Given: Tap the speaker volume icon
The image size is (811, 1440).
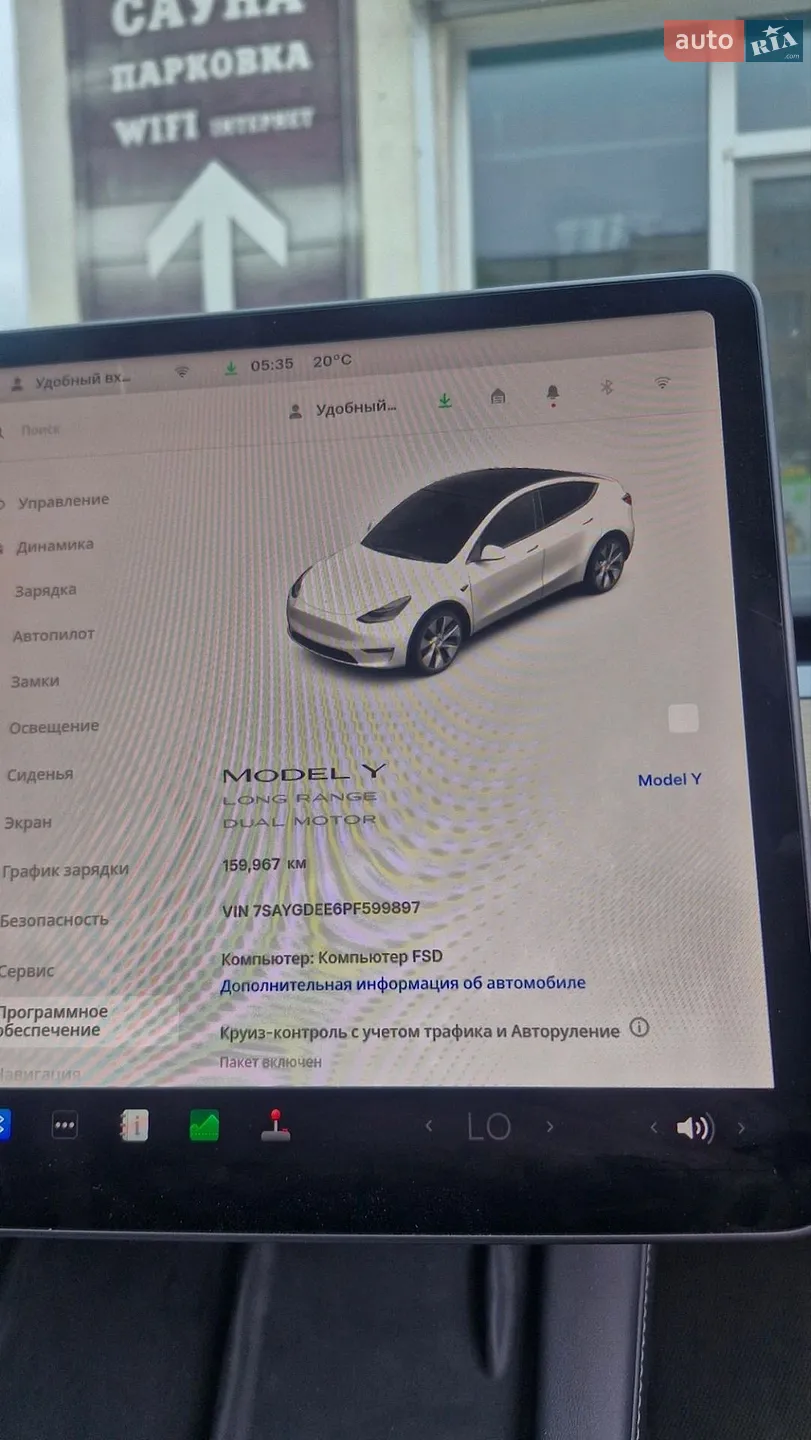Looking at the screenshot, I should pyautogui.click(x=694, y=1128).
